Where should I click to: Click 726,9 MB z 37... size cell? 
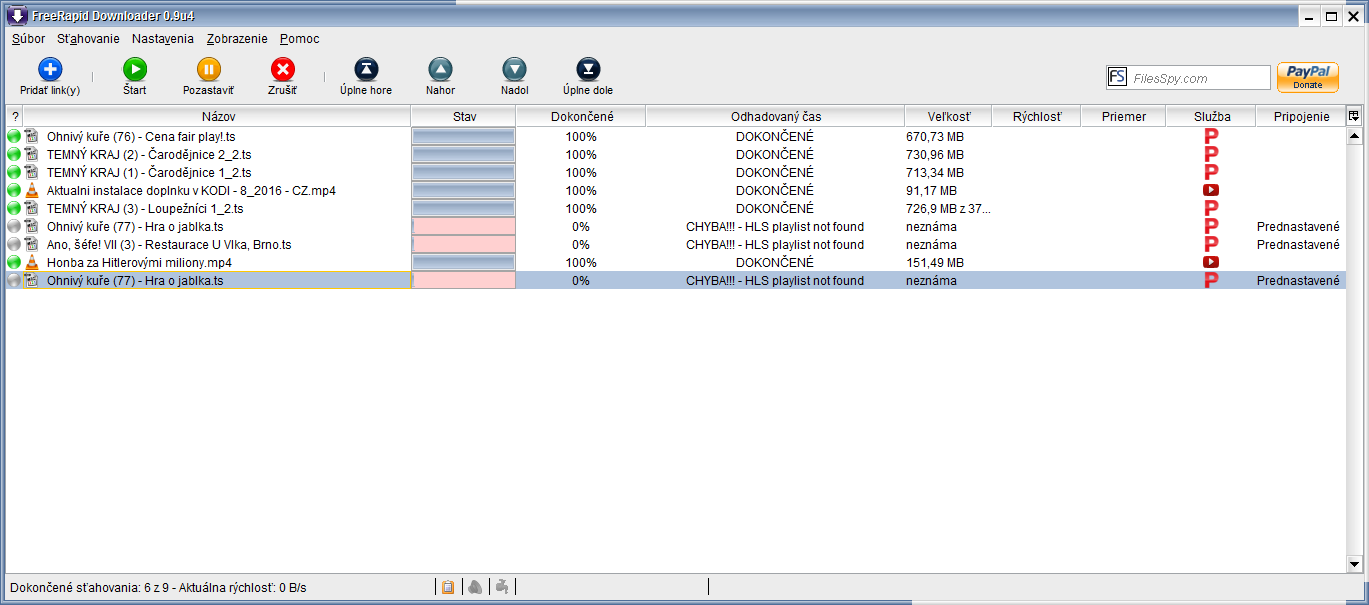tap(948, 208)
